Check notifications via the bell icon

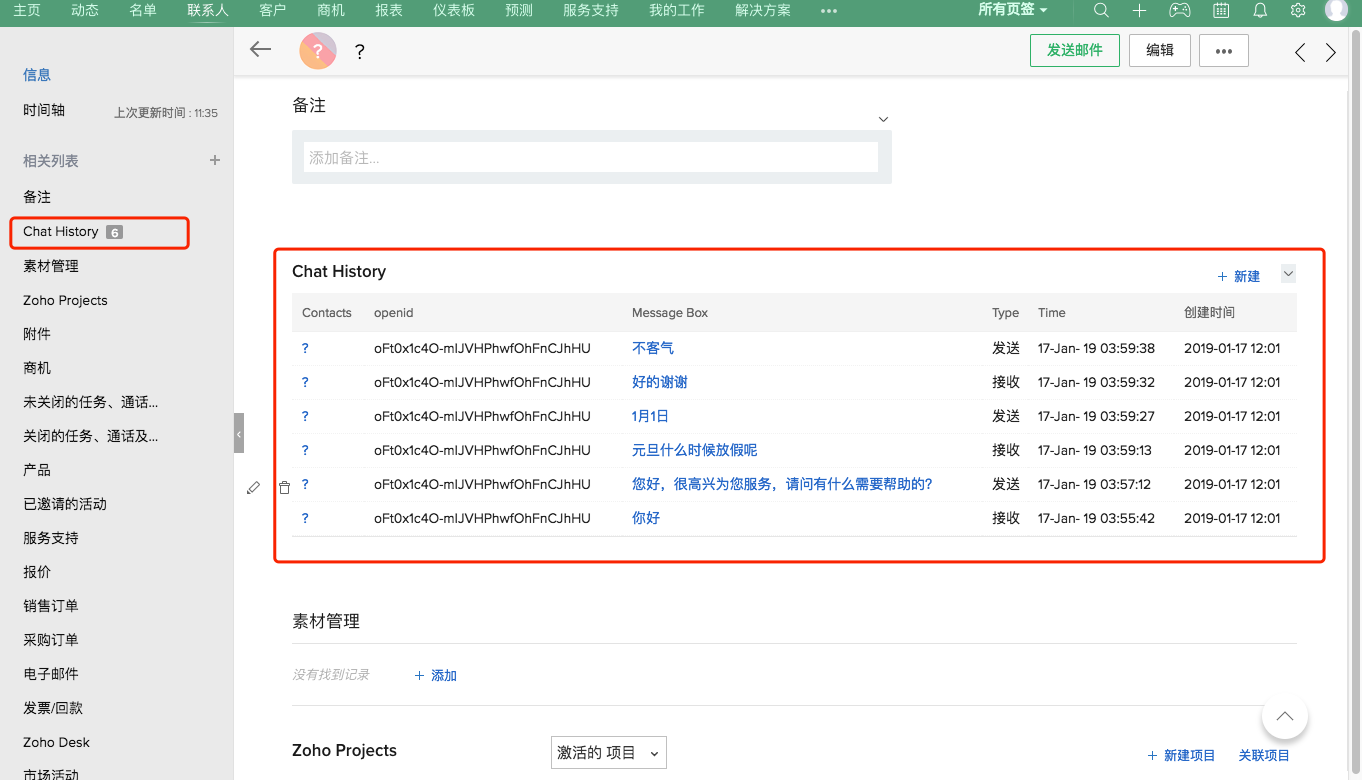pyautogui.click(x=1259, y=11)
